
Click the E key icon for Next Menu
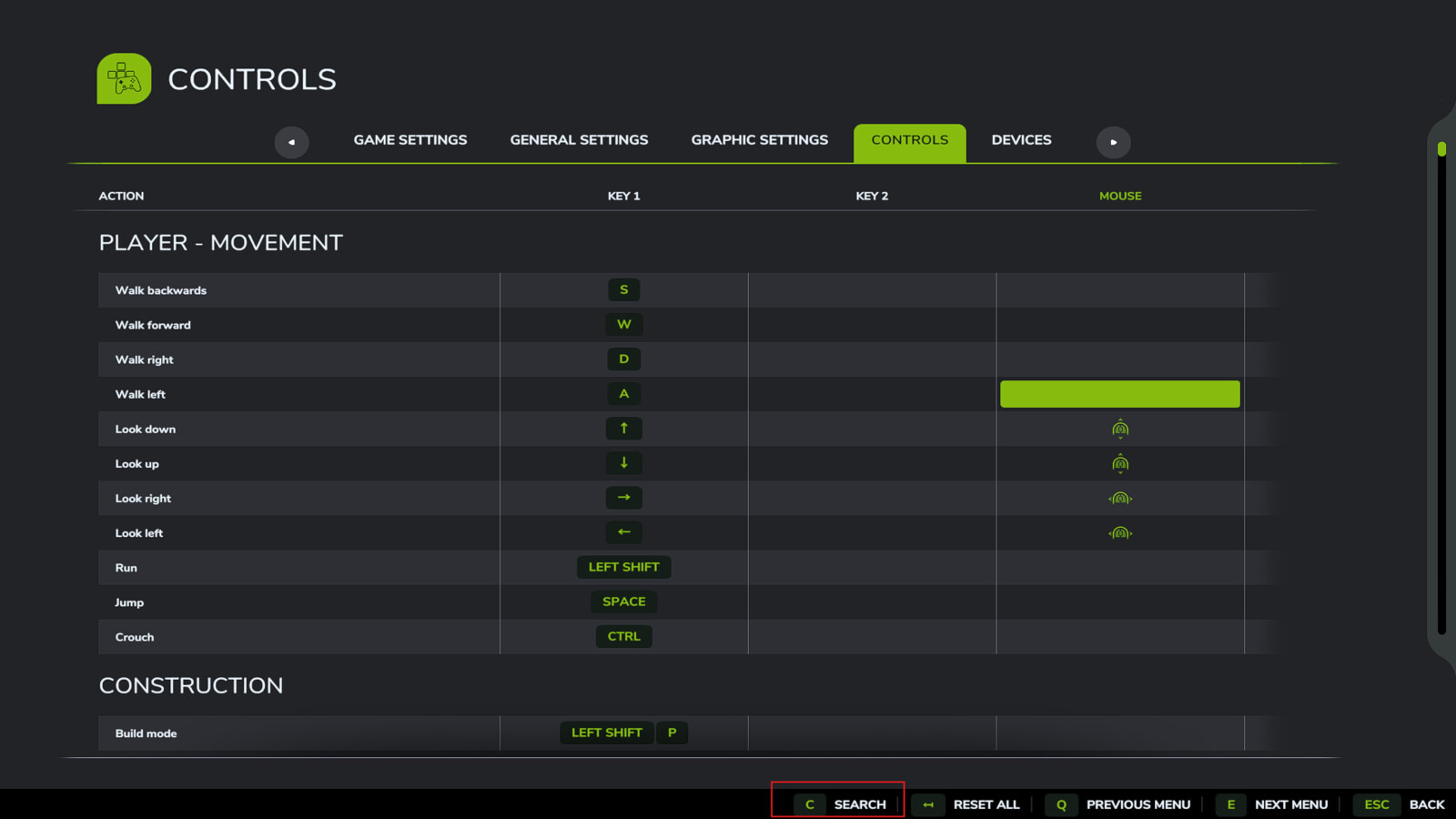(x=1230, y=804)
